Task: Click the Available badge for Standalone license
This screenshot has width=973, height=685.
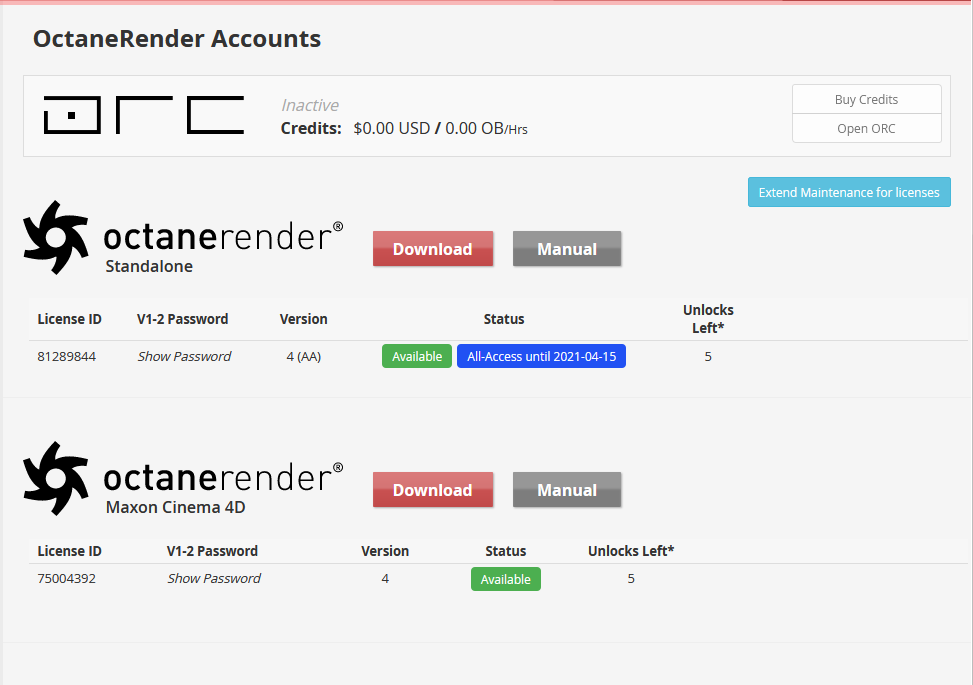Action: tap(417, 356)
